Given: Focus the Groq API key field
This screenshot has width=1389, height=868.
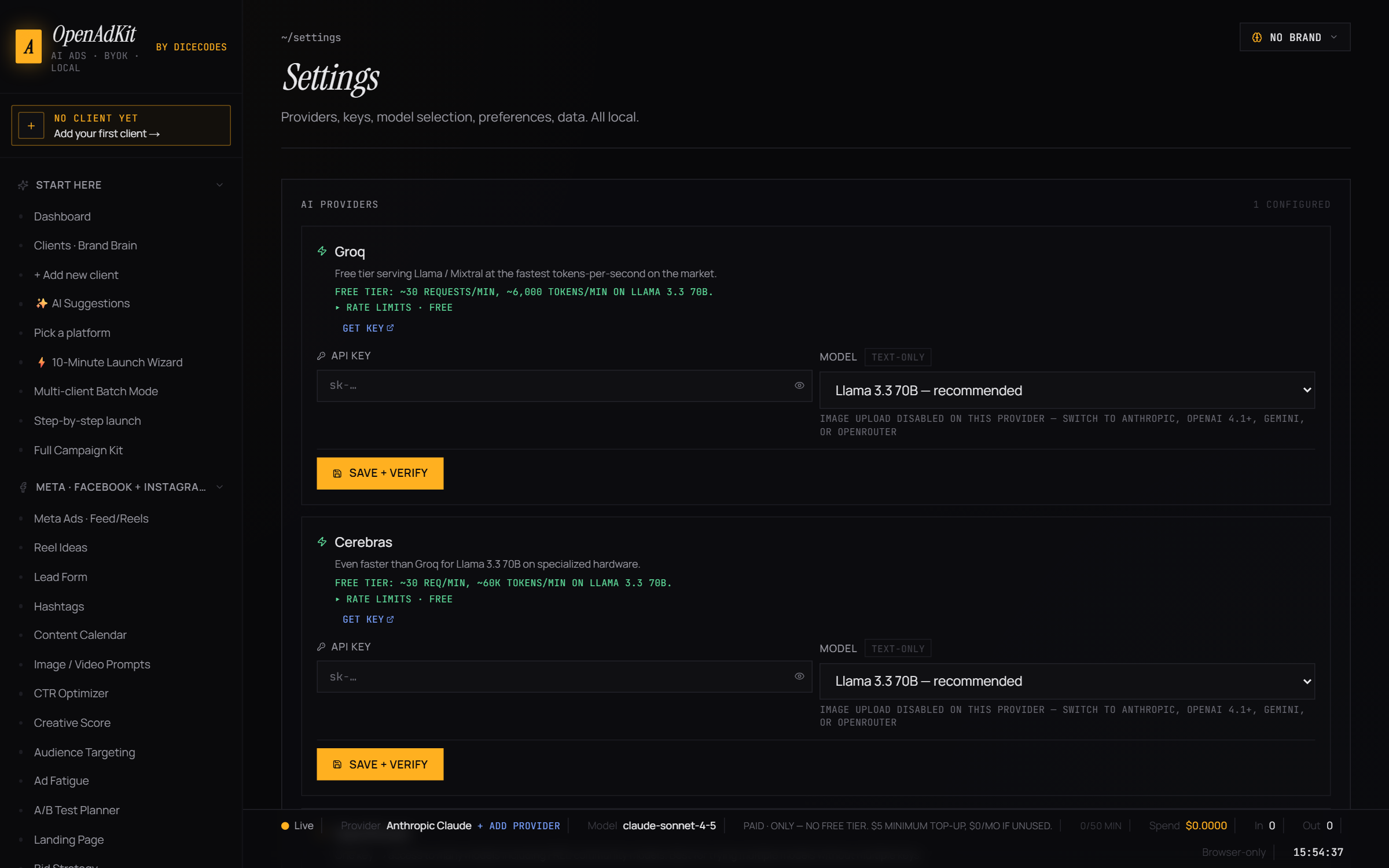Looking at the screenshot, I should [x=564, y=386].
